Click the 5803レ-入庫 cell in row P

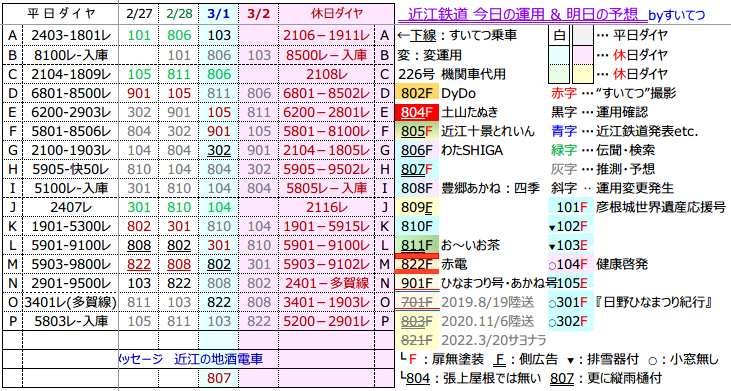coord(71,321)
